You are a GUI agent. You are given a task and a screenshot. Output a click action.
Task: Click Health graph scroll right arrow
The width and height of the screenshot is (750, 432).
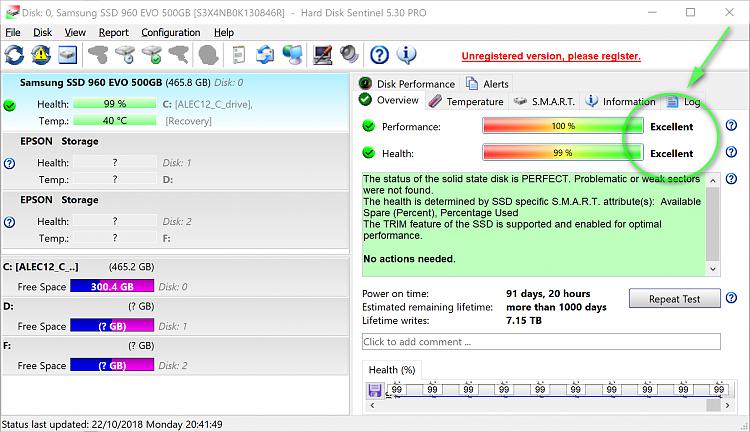click(727, 405)
